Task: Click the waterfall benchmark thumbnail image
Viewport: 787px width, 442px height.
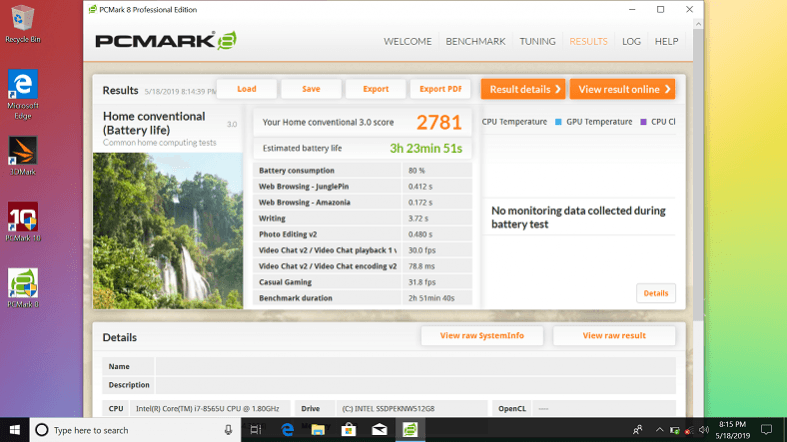Action: click(168, 231)
